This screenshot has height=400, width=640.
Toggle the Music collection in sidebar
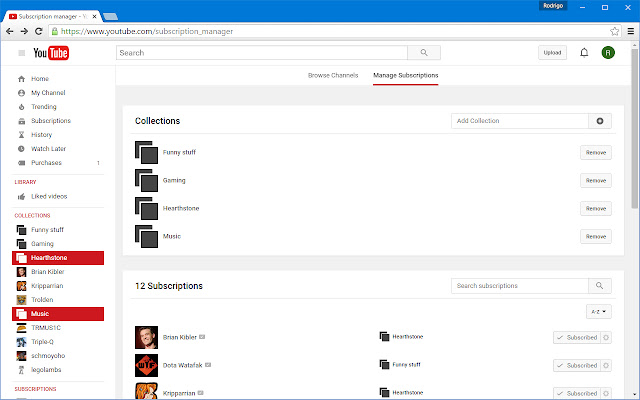point(58,314)
